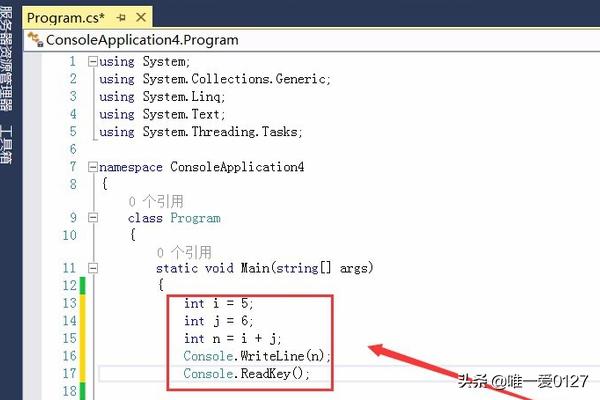Collapse the class Program block

pos(94,218)
